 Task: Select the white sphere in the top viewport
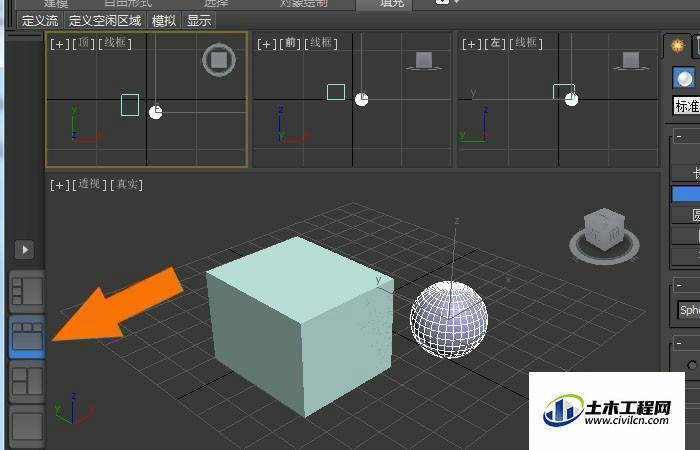(155, 112)
